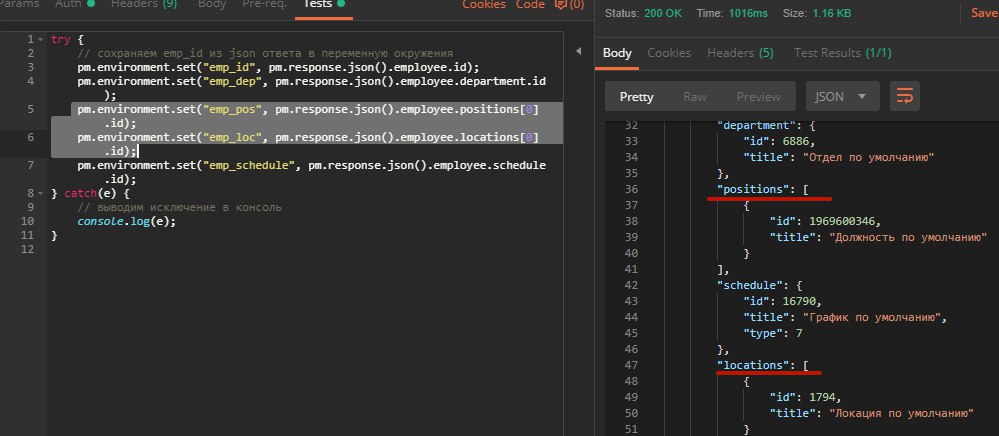The width and height of the screenshot is (999, 436).
Task: Click the console.log(e) statement
Action: (126, 221)
